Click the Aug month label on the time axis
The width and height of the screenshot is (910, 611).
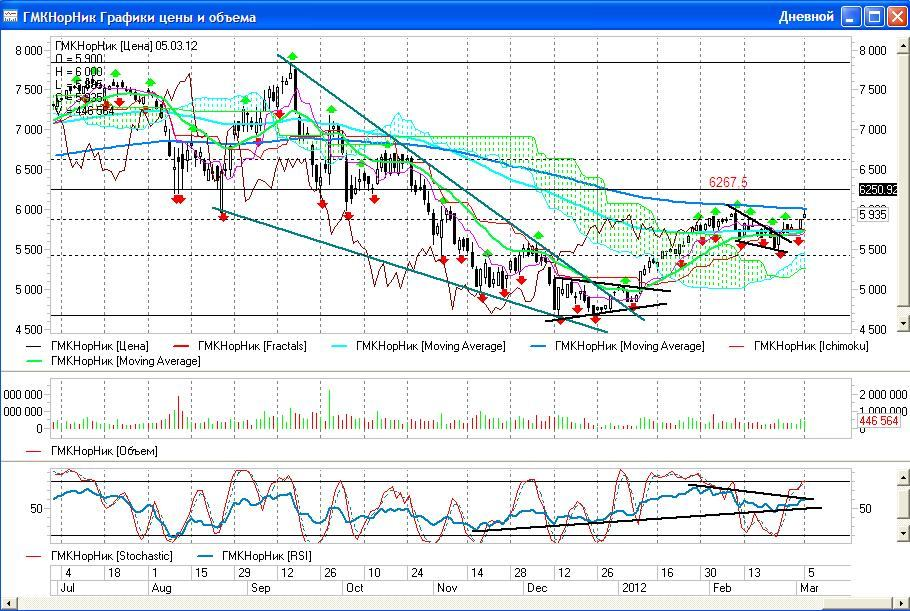[161, 588]
